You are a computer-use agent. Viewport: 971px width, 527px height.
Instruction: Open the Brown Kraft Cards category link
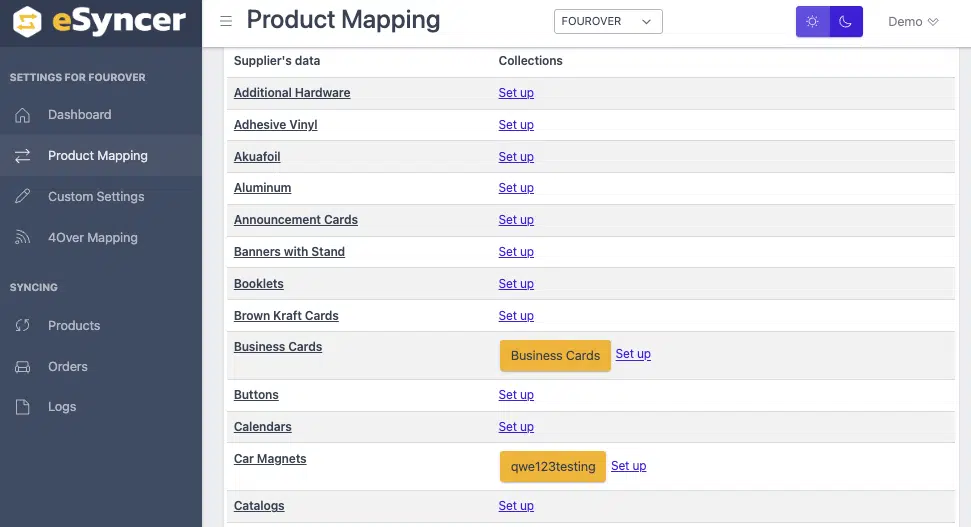click(286, 316)
